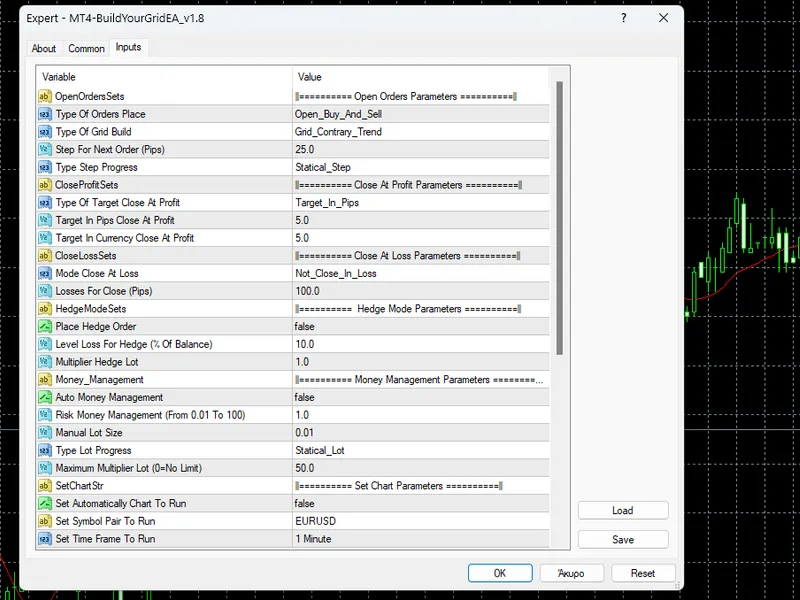
Task: Open the Not_Close_In_Loss value dropdown
Action: [x=421, y=273]
